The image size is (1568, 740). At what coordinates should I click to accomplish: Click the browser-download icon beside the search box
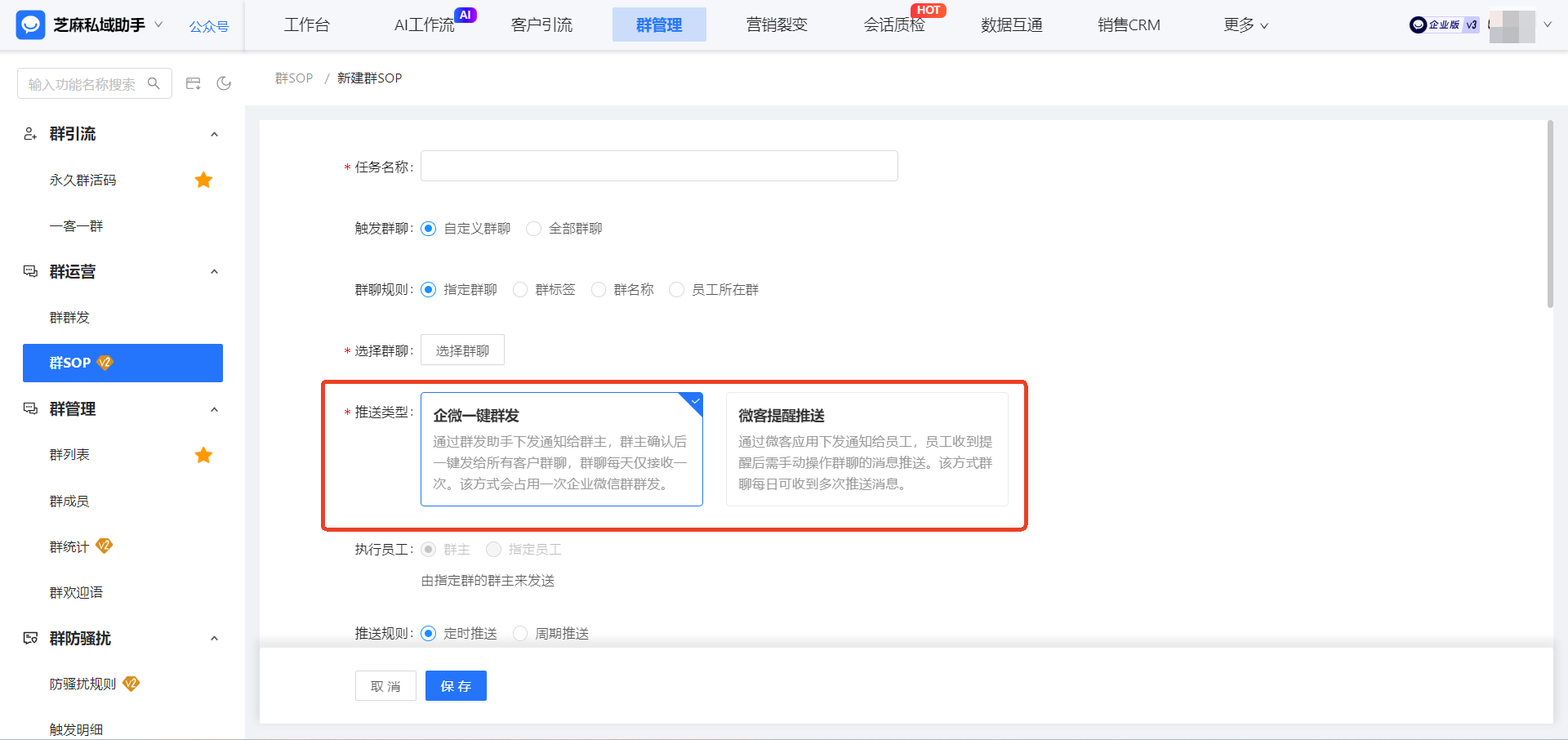coord(193,82)
